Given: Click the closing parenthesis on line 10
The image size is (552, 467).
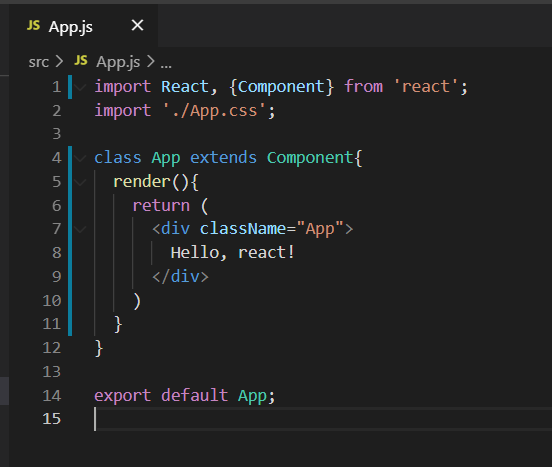Looking at the screenshot, I should (x=137, y=301).
